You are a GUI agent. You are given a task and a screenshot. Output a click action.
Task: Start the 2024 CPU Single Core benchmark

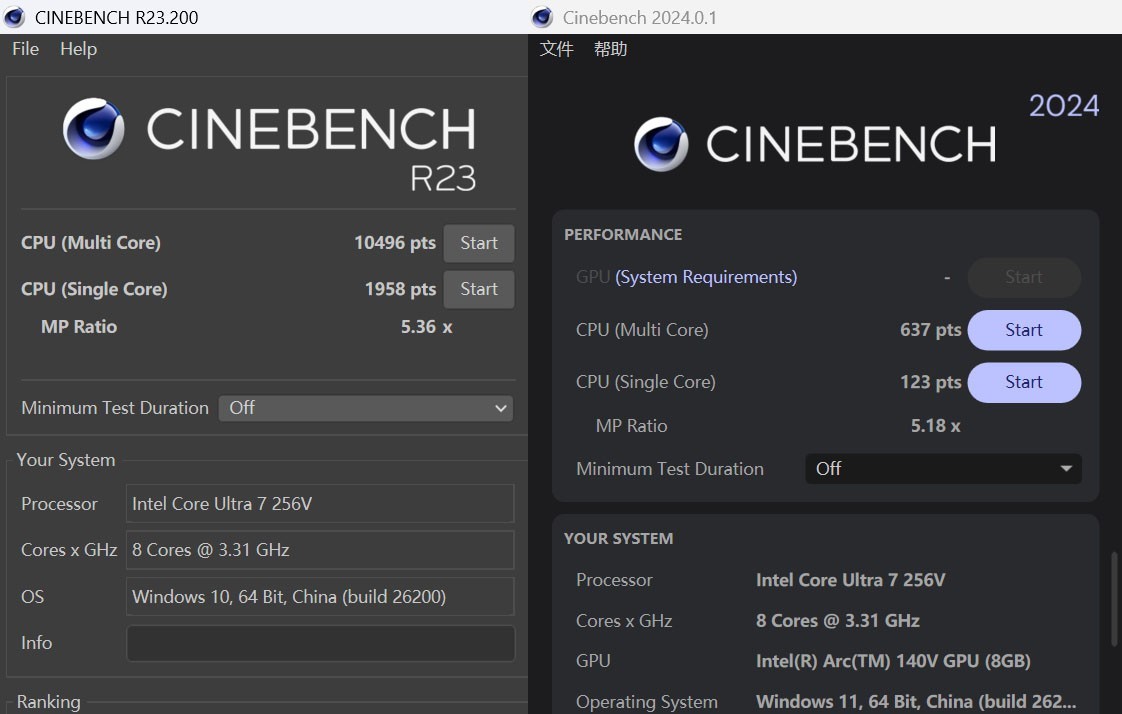[1023, 382]
